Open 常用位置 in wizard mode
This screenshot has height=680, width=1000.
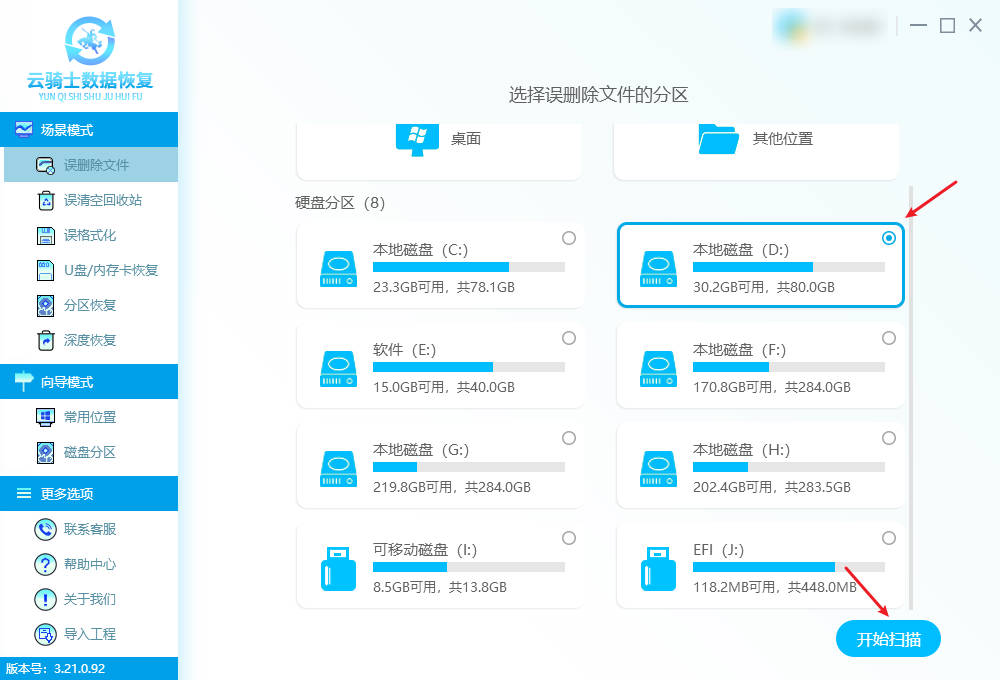click(x=89, y=417)
